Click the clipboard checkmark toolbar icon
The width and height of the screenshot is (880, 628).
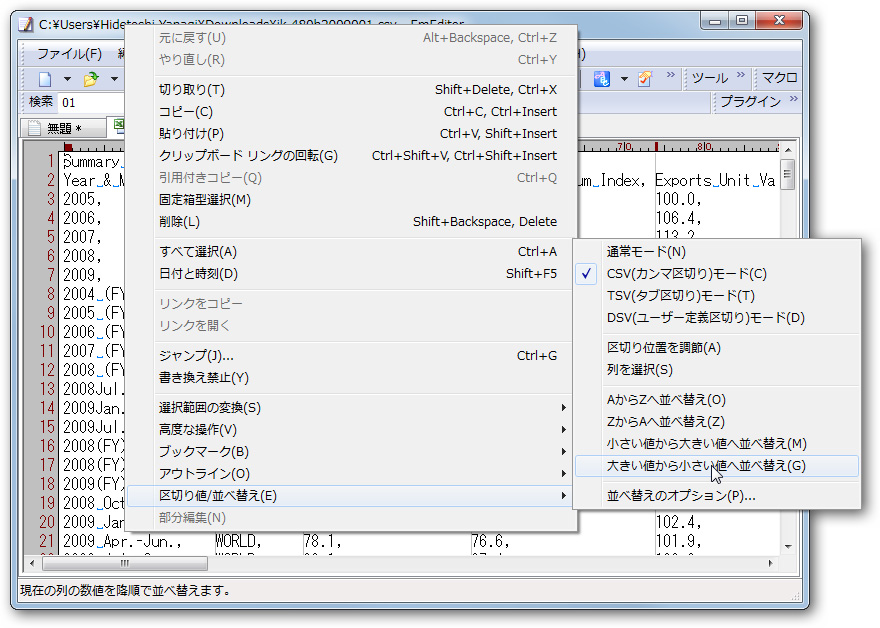click(x=645, y=79)
